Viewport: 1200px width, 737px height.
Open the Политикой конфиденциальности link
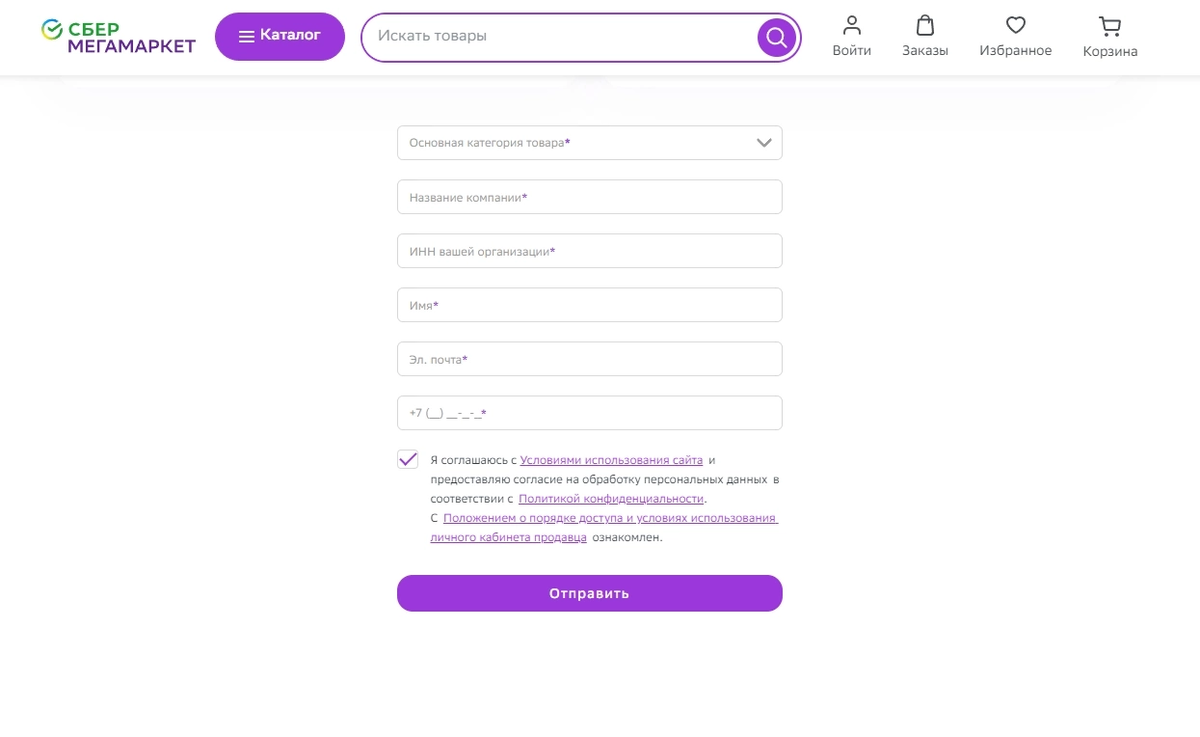pos(611,498)
